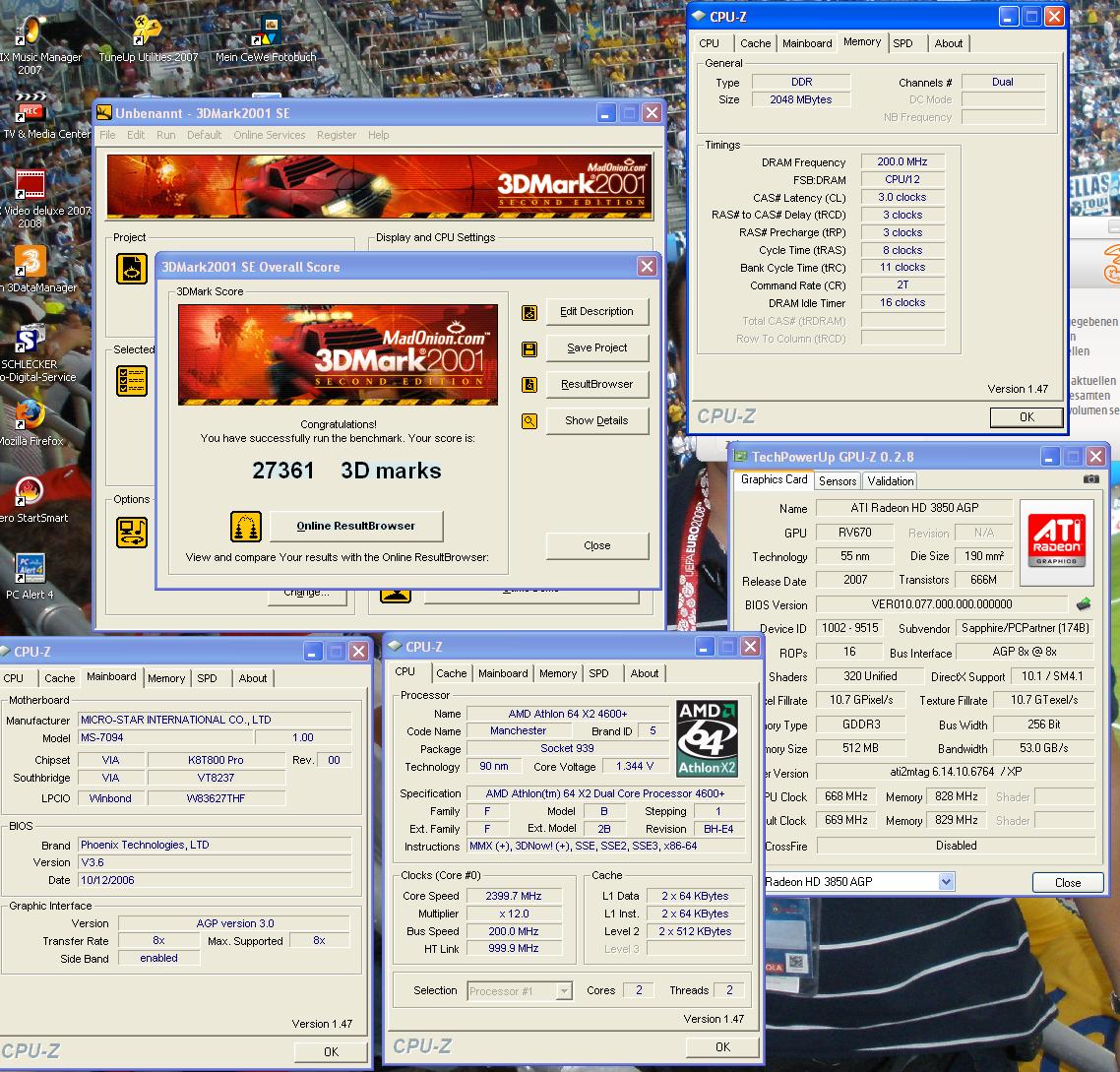Click the Options icon in 3DMark2001 window
Viewport: 1120px width, 1072px height.
pyautogui.click(x=132, y=533)
